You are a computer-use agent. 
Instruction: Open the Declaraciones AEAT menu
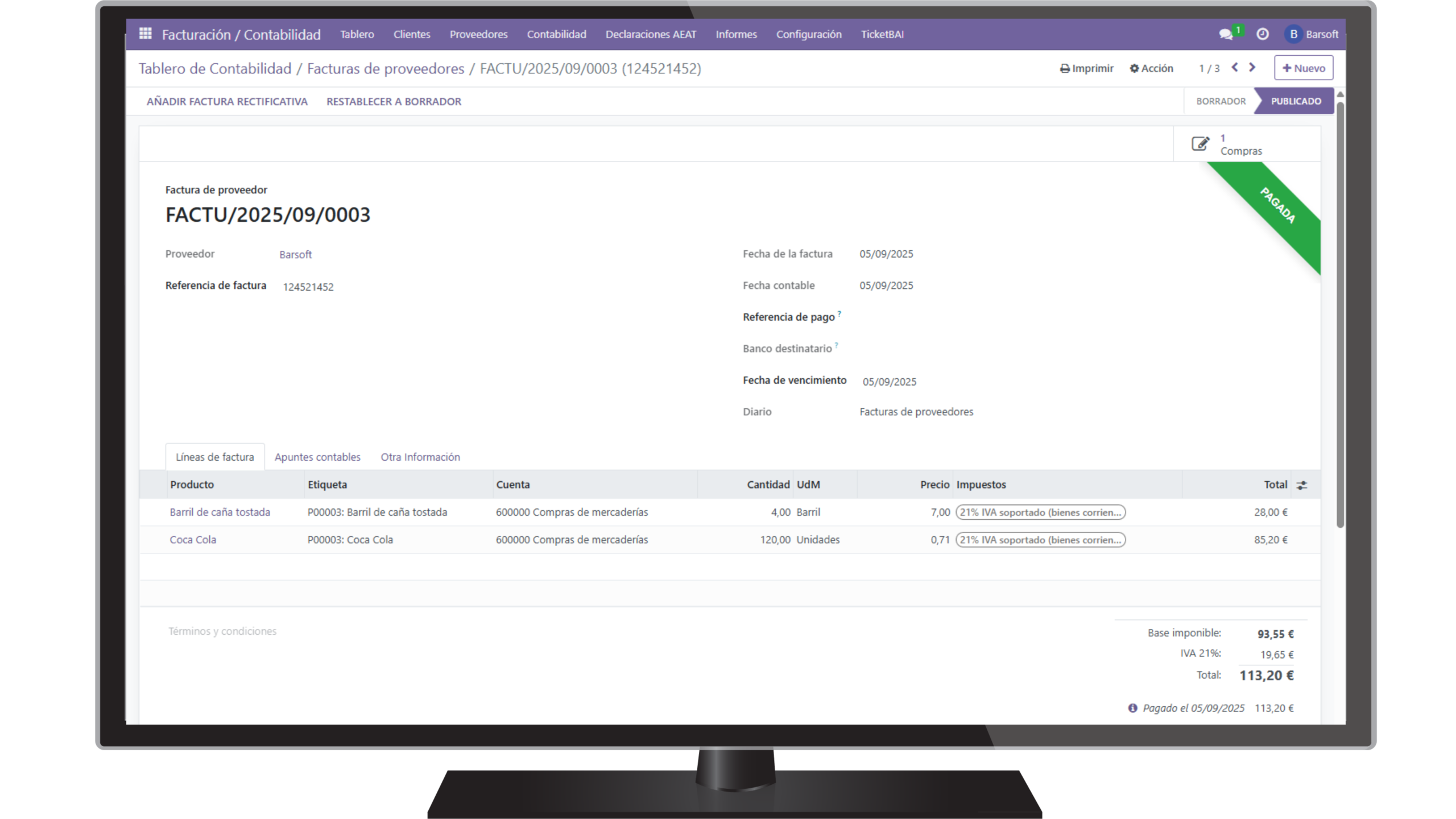click(x=651, y=34)
